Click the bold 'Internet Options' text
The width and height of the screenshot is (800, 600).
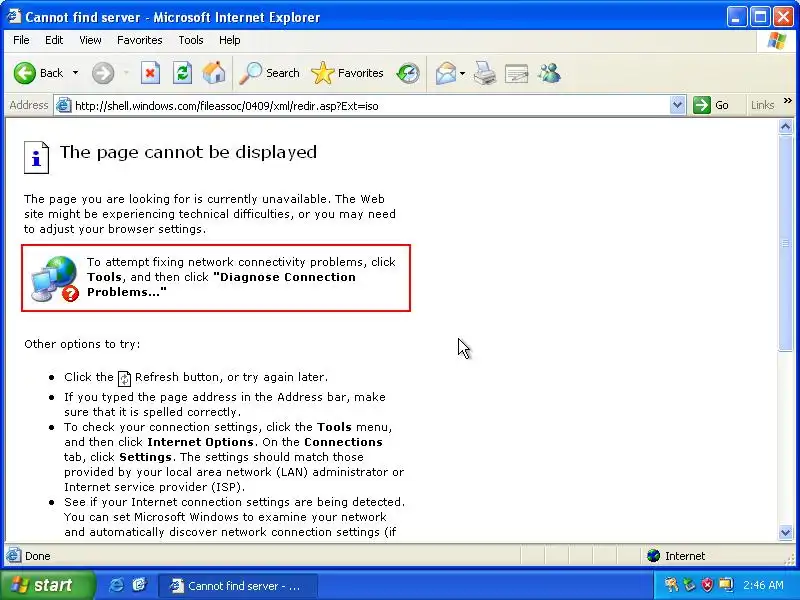pos(200,442)
